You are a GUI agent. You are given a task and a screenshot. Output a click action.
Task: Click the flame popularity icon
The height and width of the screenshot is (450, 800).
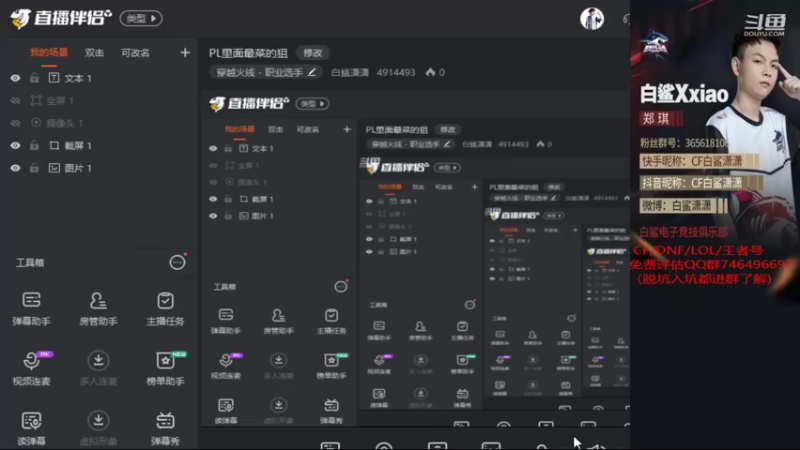430,72
